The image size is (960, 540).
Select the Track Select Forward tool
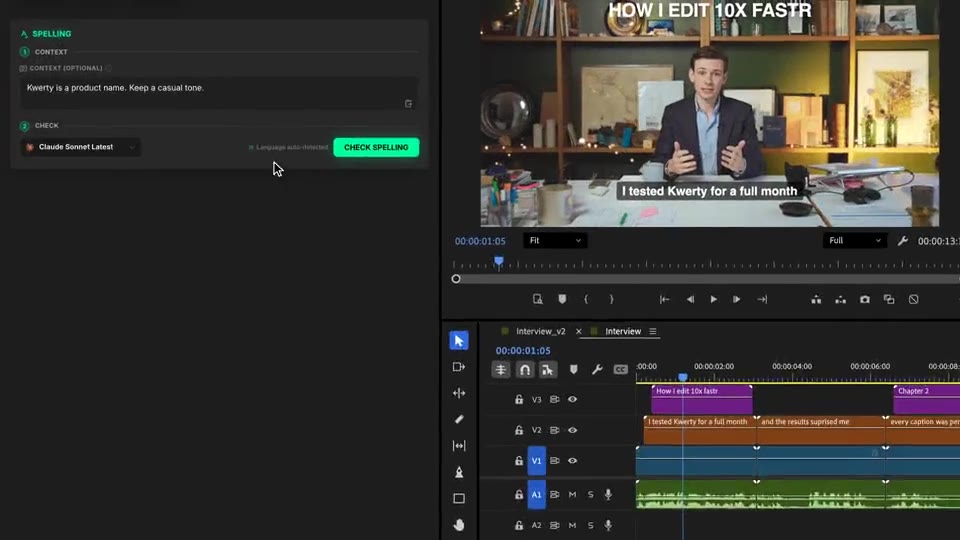coord(459,367)
